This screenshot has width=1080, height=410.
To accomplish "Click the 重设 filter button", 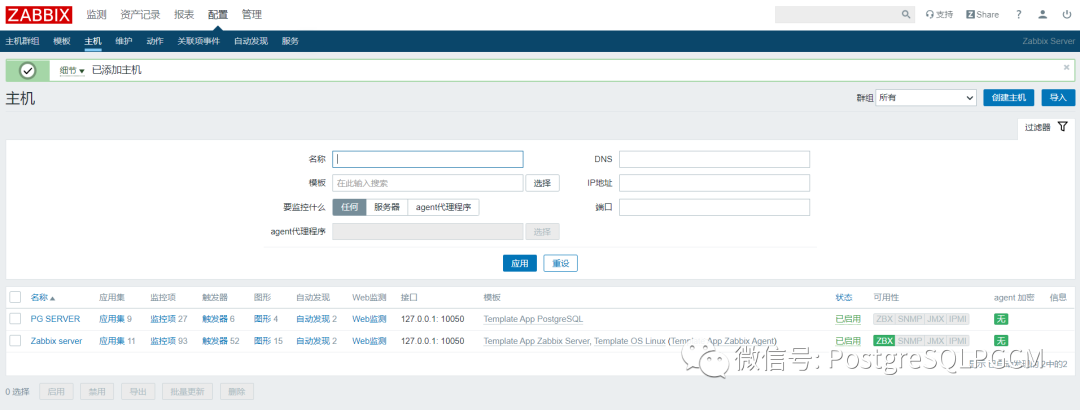I will pyautogui.click(x=561, y=263).
